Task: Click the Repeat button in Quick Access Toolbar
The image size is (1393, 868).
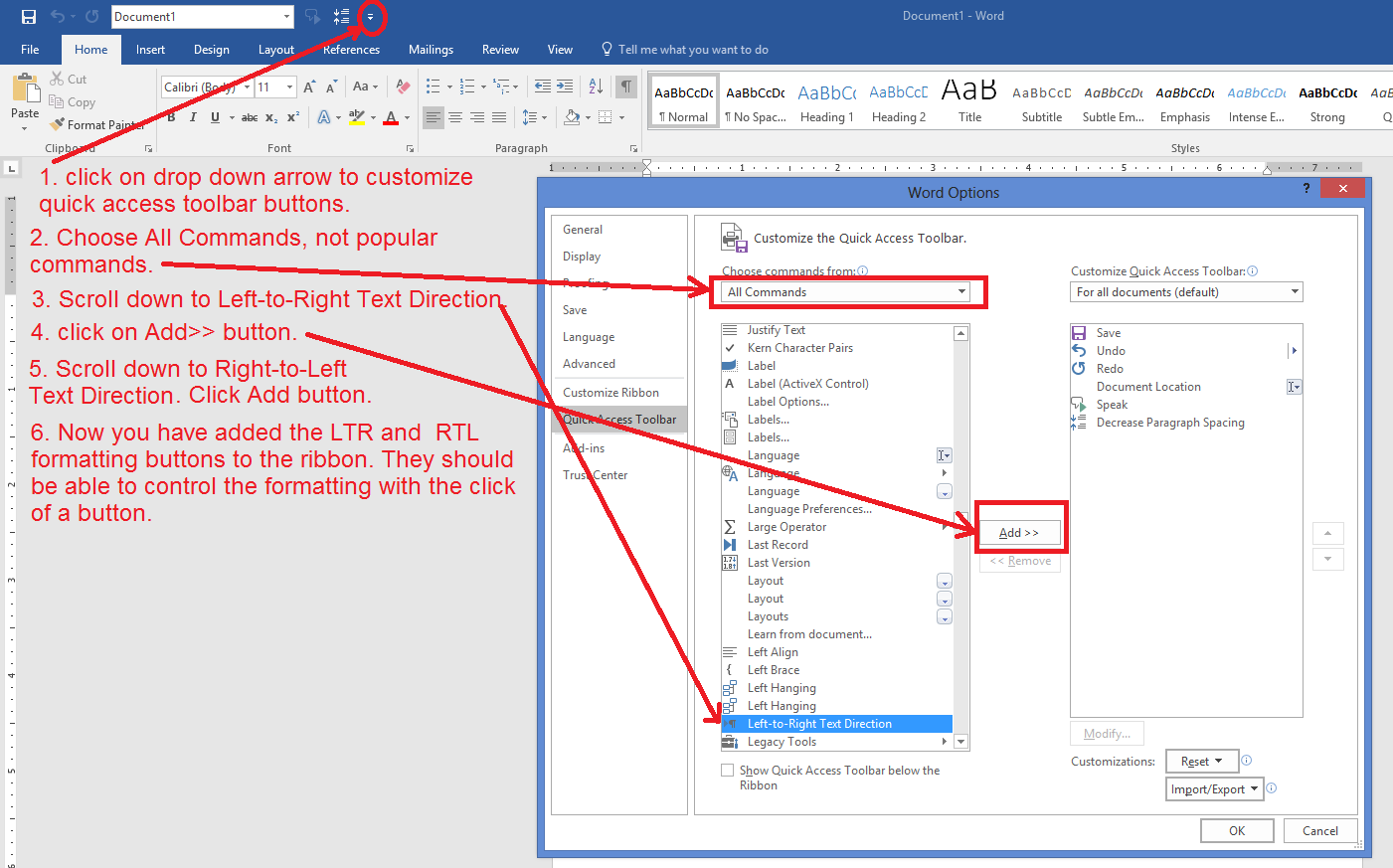Action: coord(91,16)
